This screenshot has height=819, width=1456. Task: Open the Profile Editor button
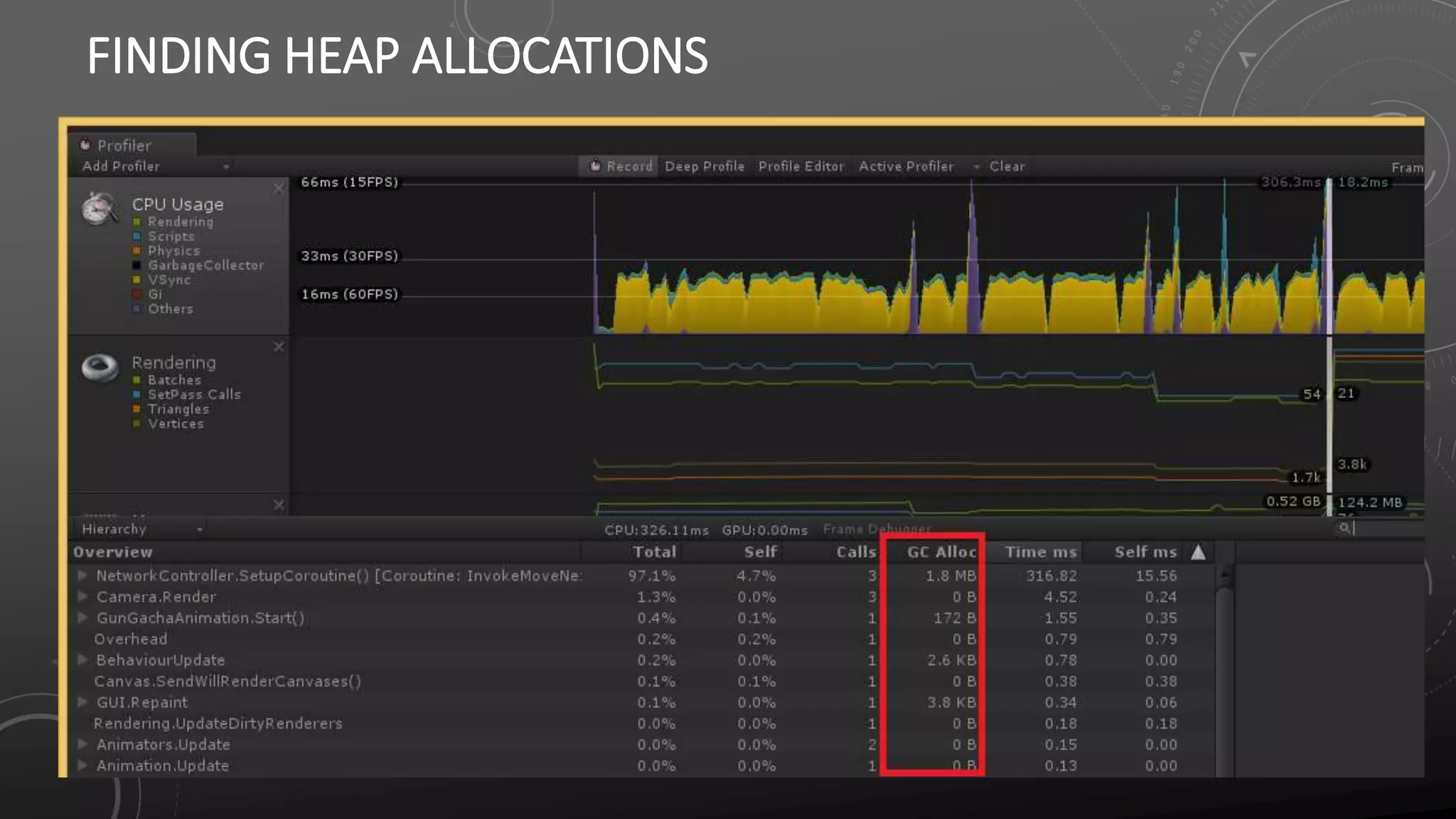(801, 166)
